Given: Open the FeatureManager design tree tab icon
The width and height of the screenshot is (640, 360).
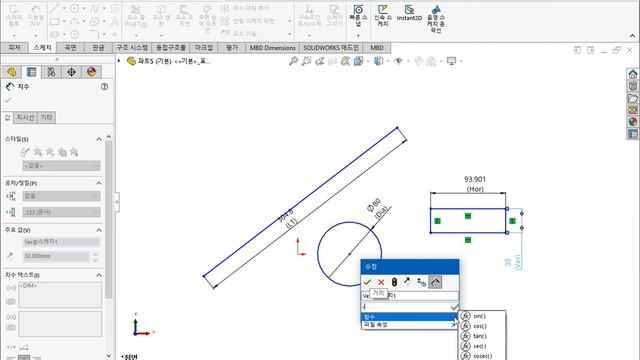Looking at the screenshot, I should click(11, 72).
